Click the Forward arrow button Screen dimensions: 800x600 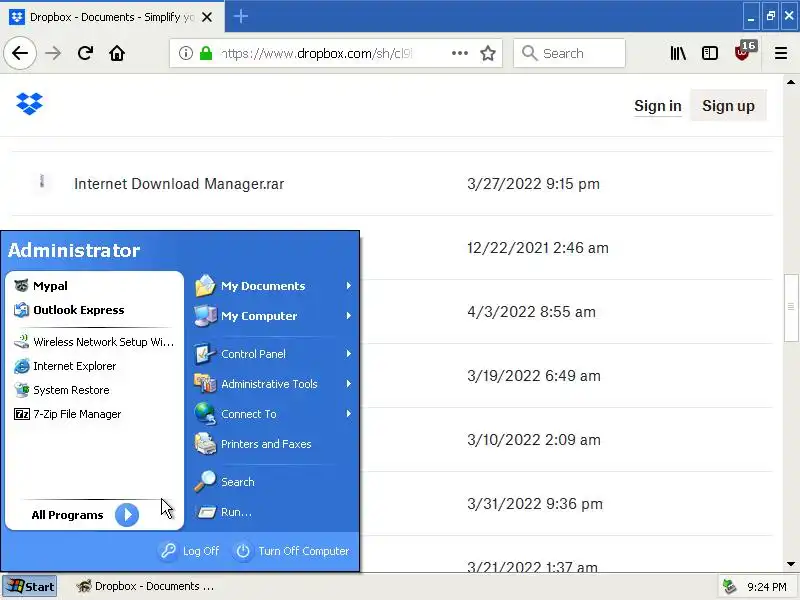pyautogui.click(x=53, y=53)
